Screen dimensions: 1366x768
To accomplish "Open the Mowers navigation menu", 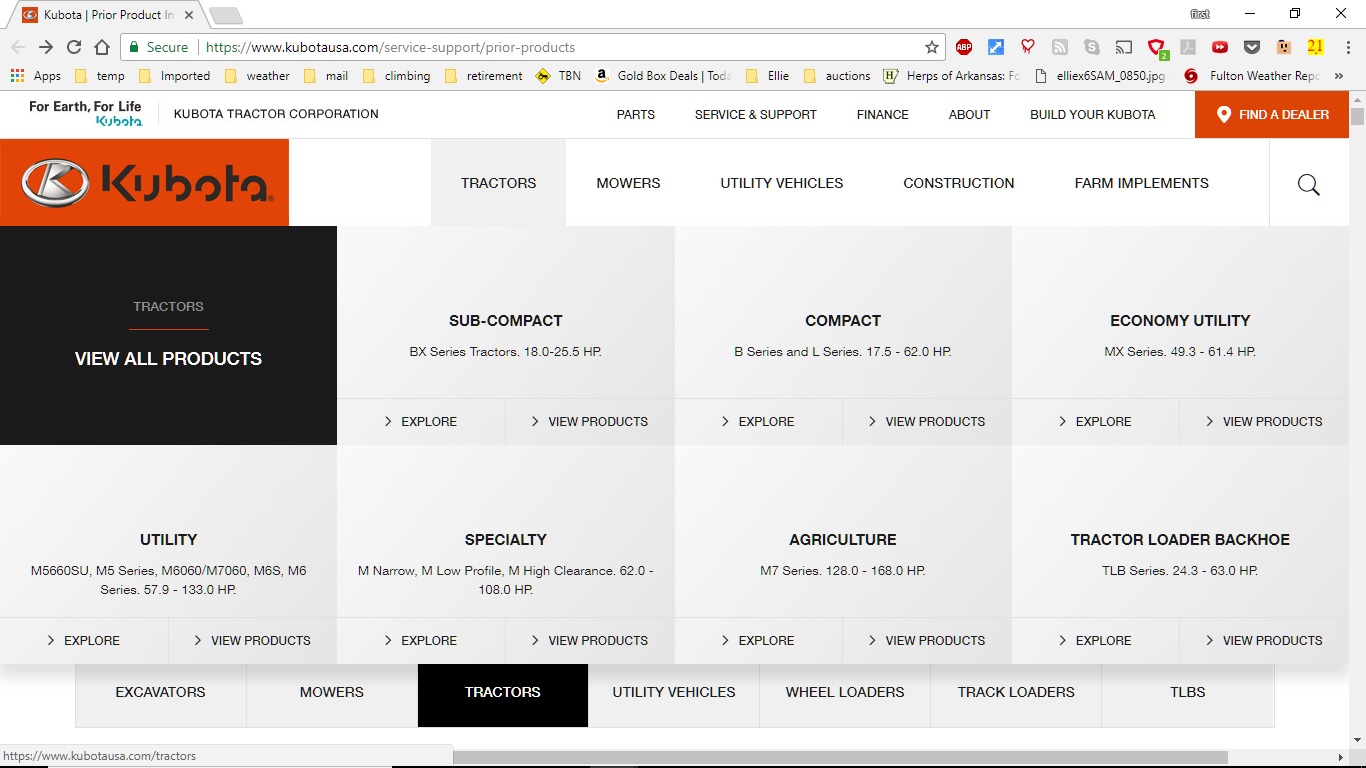I will 628,183.
